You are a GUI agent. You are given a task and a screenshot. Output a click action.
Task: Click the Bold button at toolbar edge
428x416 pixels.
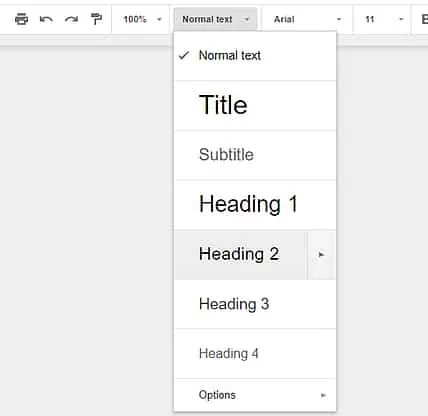425,19
